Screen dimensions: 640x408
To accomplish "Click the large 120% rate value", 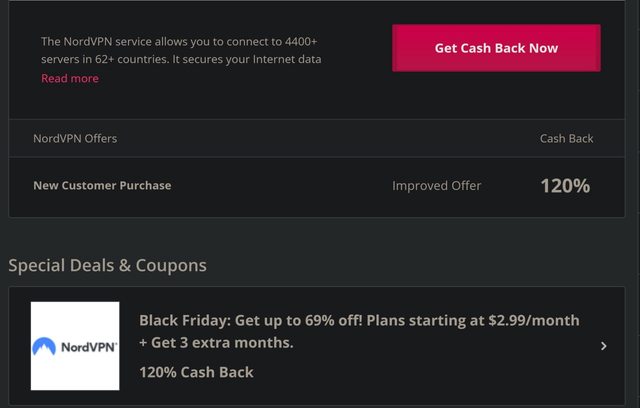I will [565, 185].
